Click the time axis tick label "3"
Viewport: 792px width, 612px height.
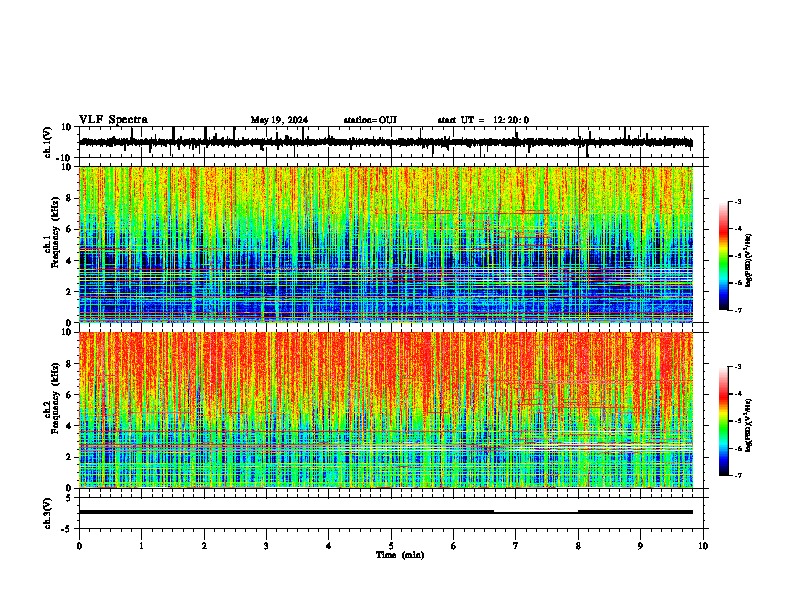tap(266, 546)
